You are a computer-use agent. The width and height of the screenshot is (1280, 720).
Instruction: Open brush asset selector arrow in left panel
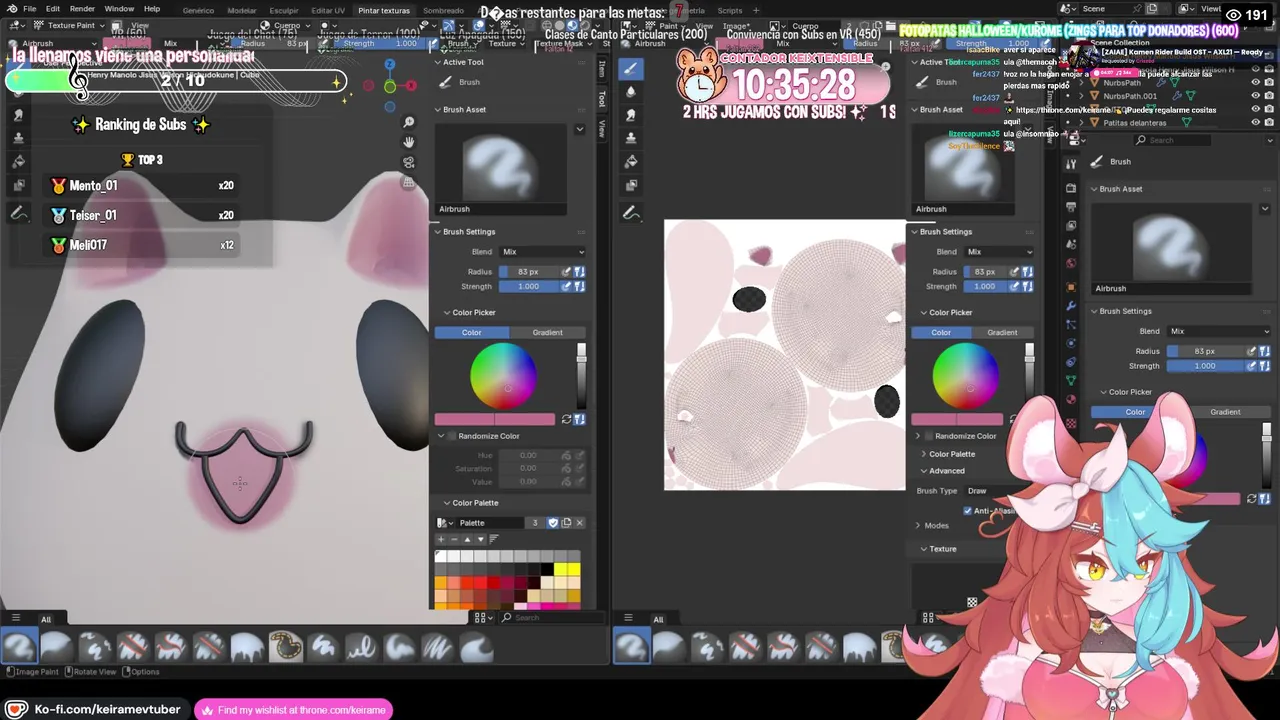(x=579, y=129)
